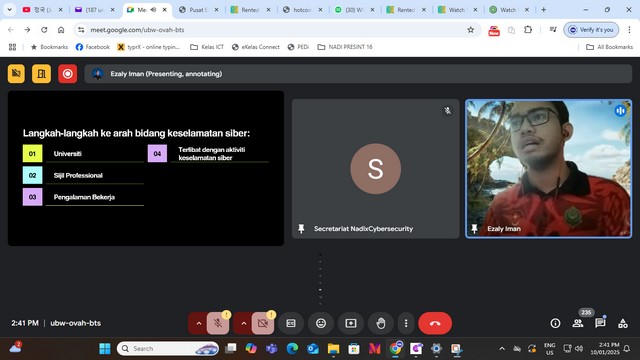Mute the audio of the Meet tab
This screenshot has width=640, height=360.
click(153, 10)
